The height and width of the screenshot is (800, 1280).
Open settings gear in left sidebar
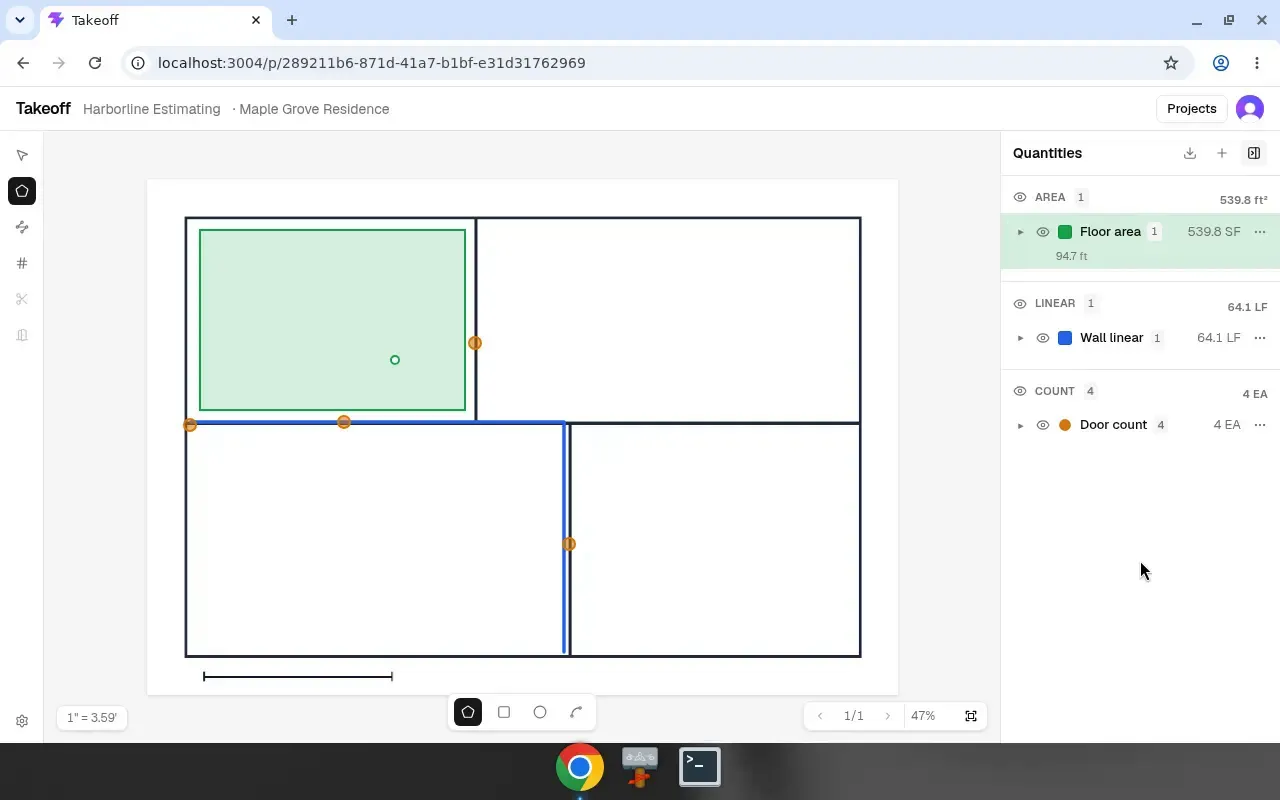point(22,721)
